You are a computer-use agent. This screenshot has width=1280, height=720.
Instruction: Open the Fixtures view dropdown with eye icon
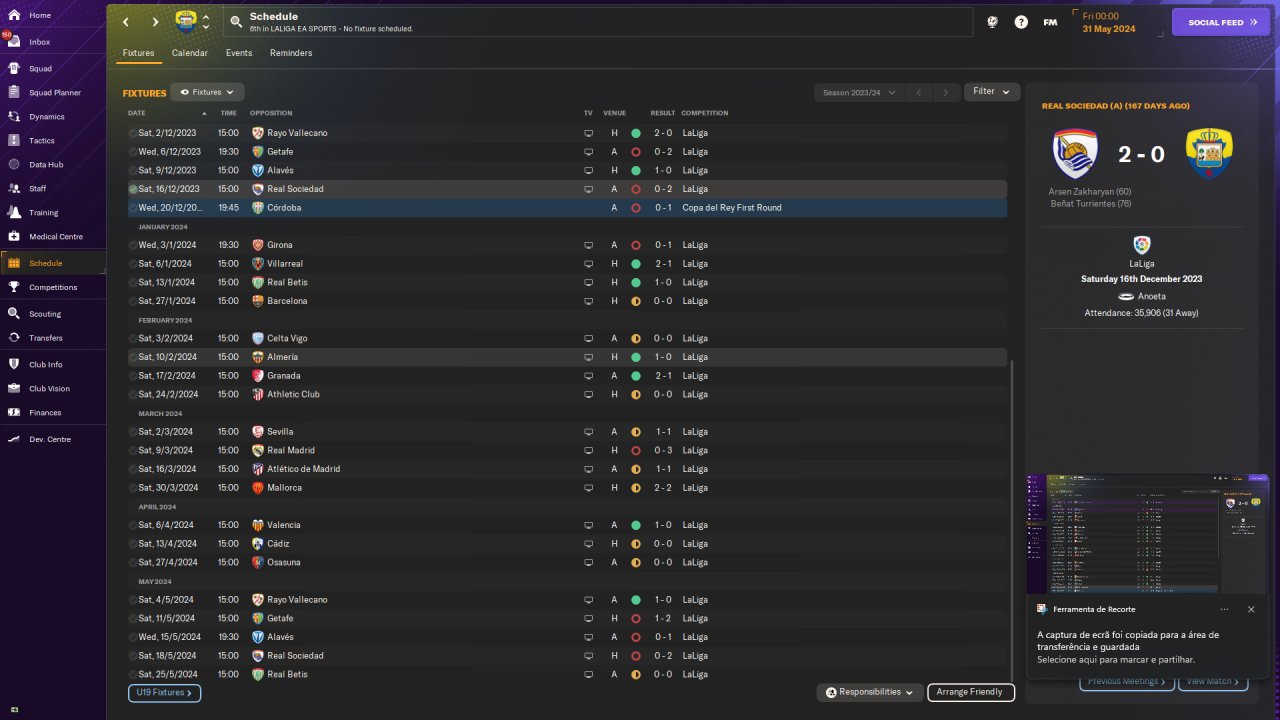pos(207,92)
